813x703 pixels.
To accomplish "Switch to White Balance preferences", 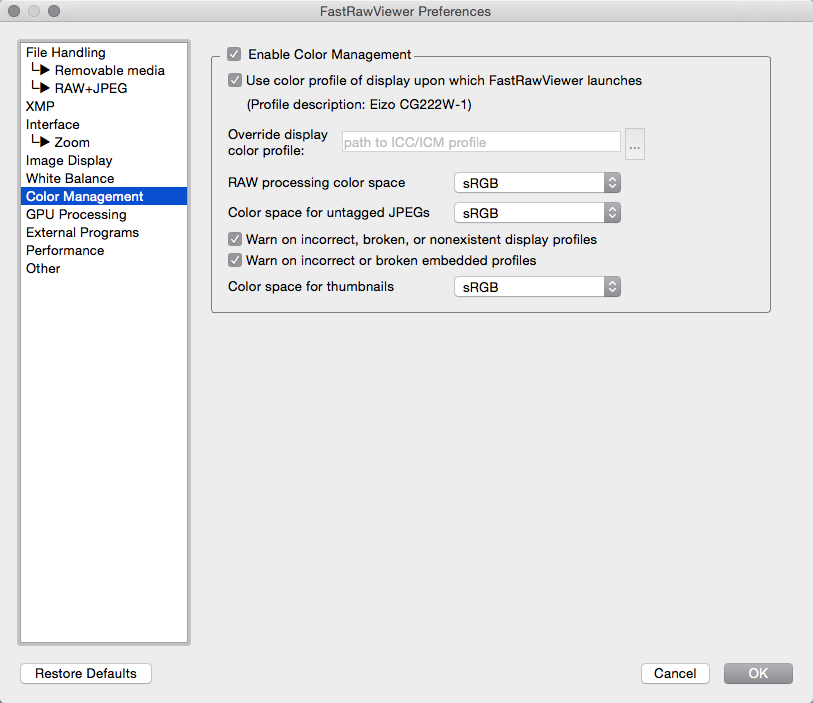I will click(x=104, y=178).
